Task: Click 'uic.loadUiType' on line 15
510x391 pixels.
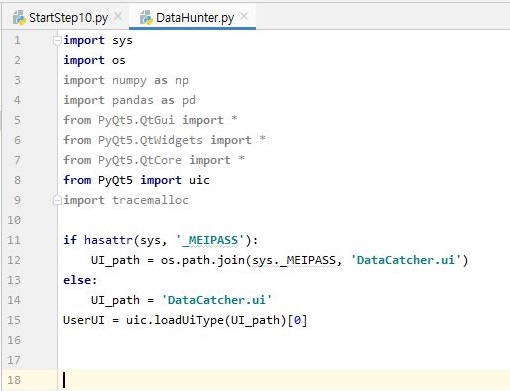Action: pos(175,320)
